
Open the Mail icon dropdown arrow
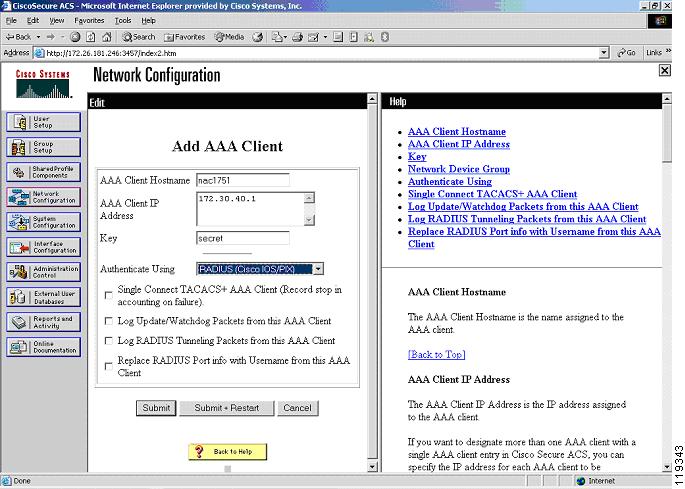[x=285, y=37]
